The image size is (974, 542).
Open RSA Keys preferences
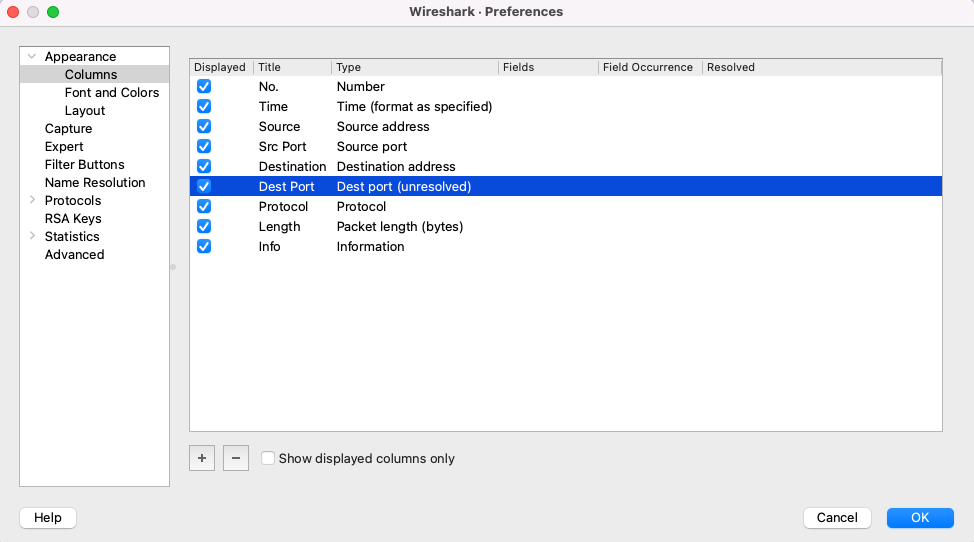tap(73, 219)
